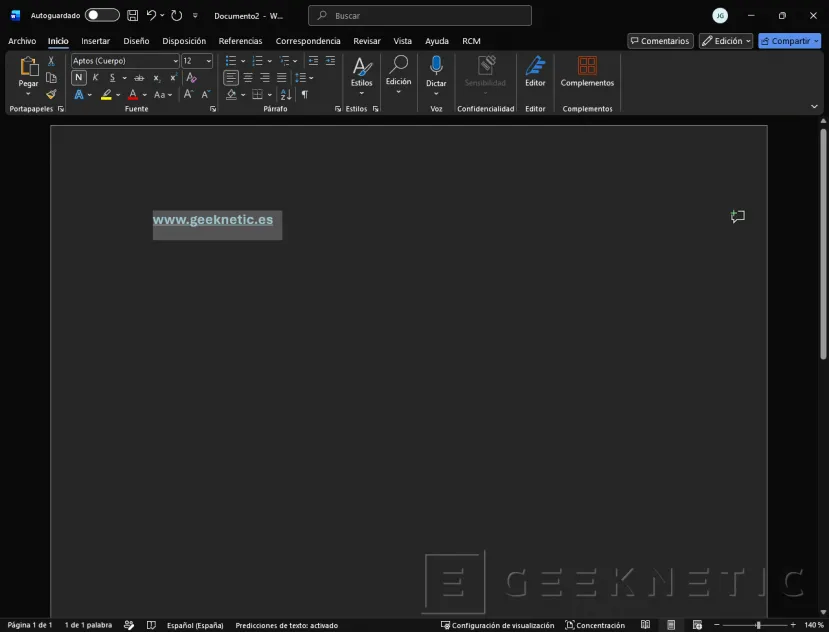Cut the selected text with scissors icon

point(51,61)
